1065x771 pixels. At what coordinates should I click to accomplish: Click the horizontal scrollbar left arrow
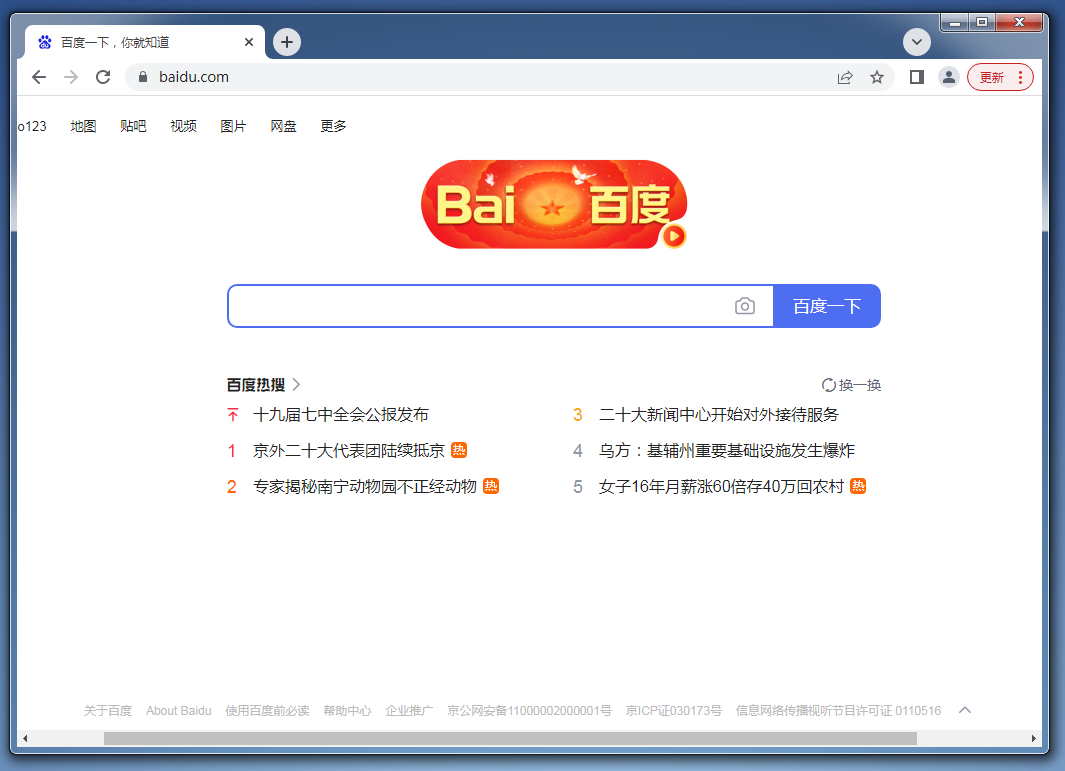(x=25, y=738)
